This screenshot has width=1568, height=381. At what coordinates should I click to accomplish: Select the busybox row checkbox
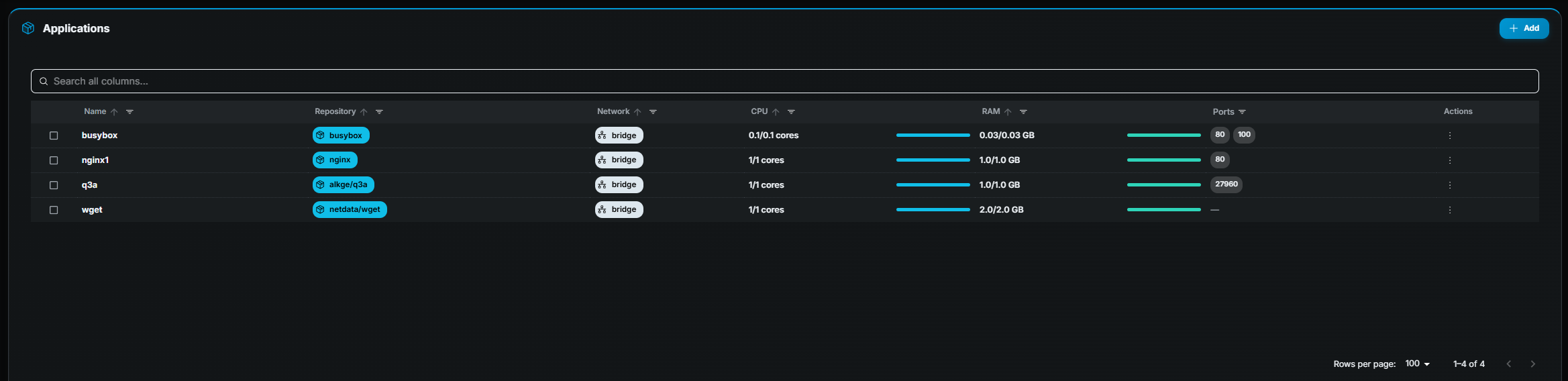click(54, 135)
